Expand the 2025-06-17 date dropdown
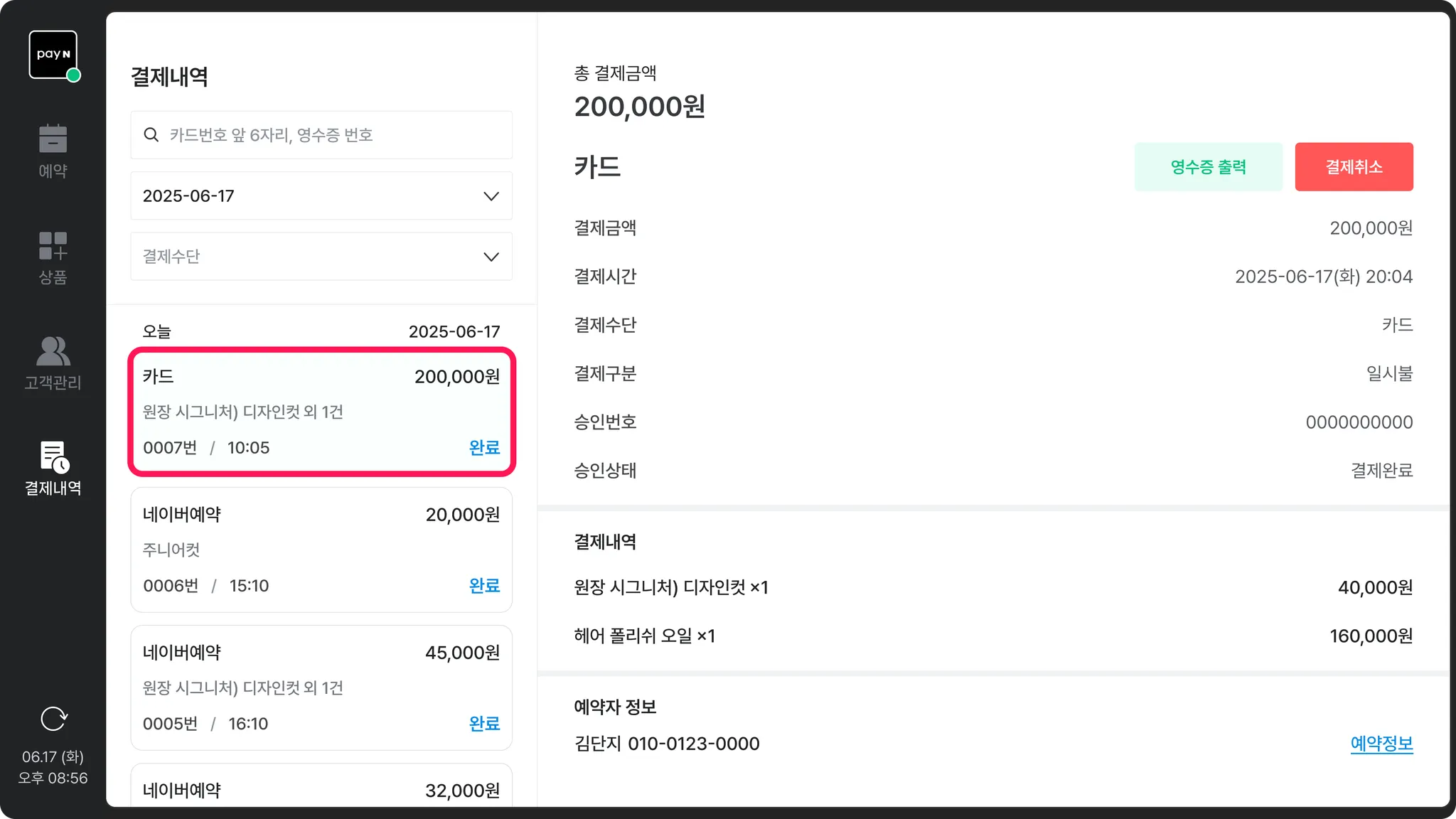 (321, 196)
